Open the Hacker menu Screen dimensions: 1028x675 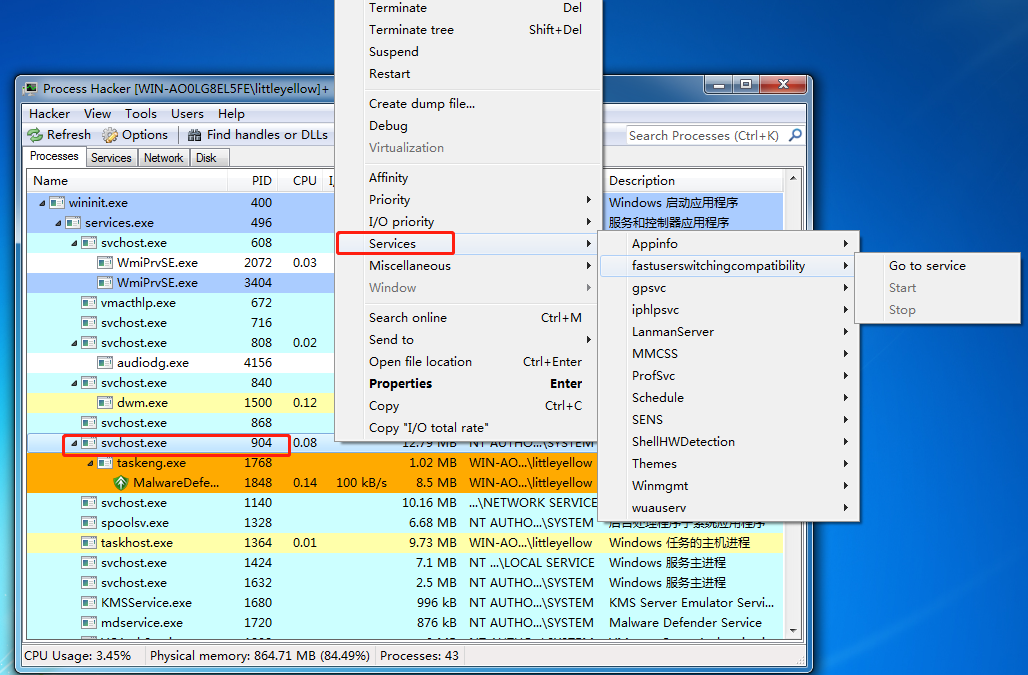[x=49, y=113]
